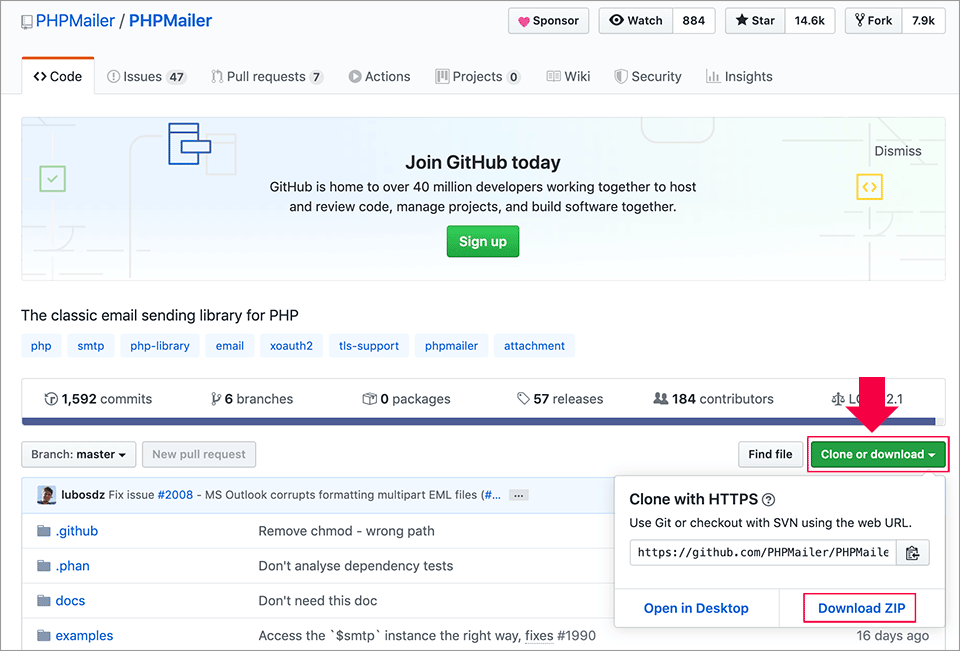
Task: Dismiss the Join GitHub banner
Action: [x=897, y=151]
